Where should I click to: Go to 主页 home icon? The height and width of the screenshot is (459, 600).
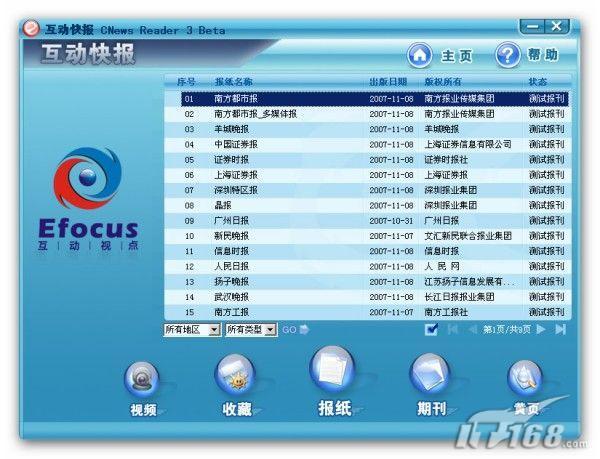click(x=421, y=55)
